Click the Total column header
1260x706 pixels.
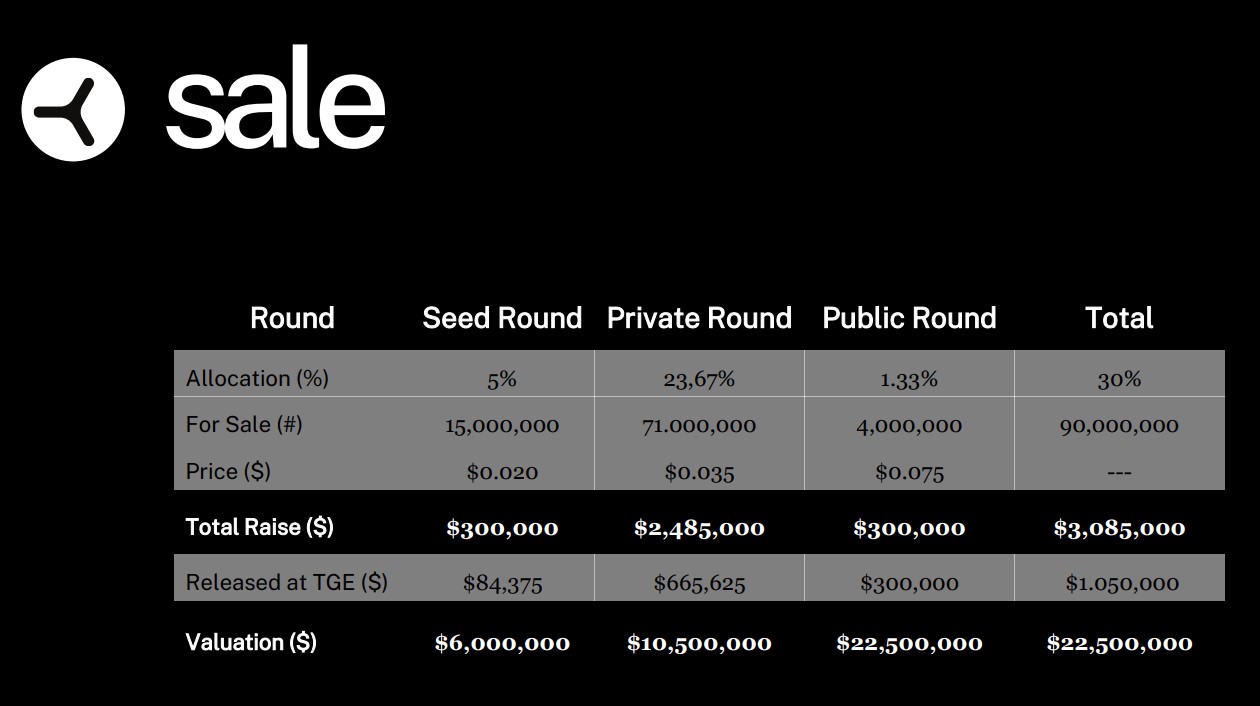click(1119, 318)
